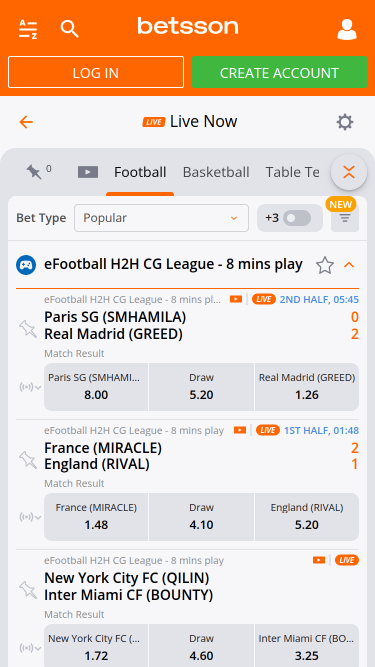Click the betsson logo

click(188, 26)
